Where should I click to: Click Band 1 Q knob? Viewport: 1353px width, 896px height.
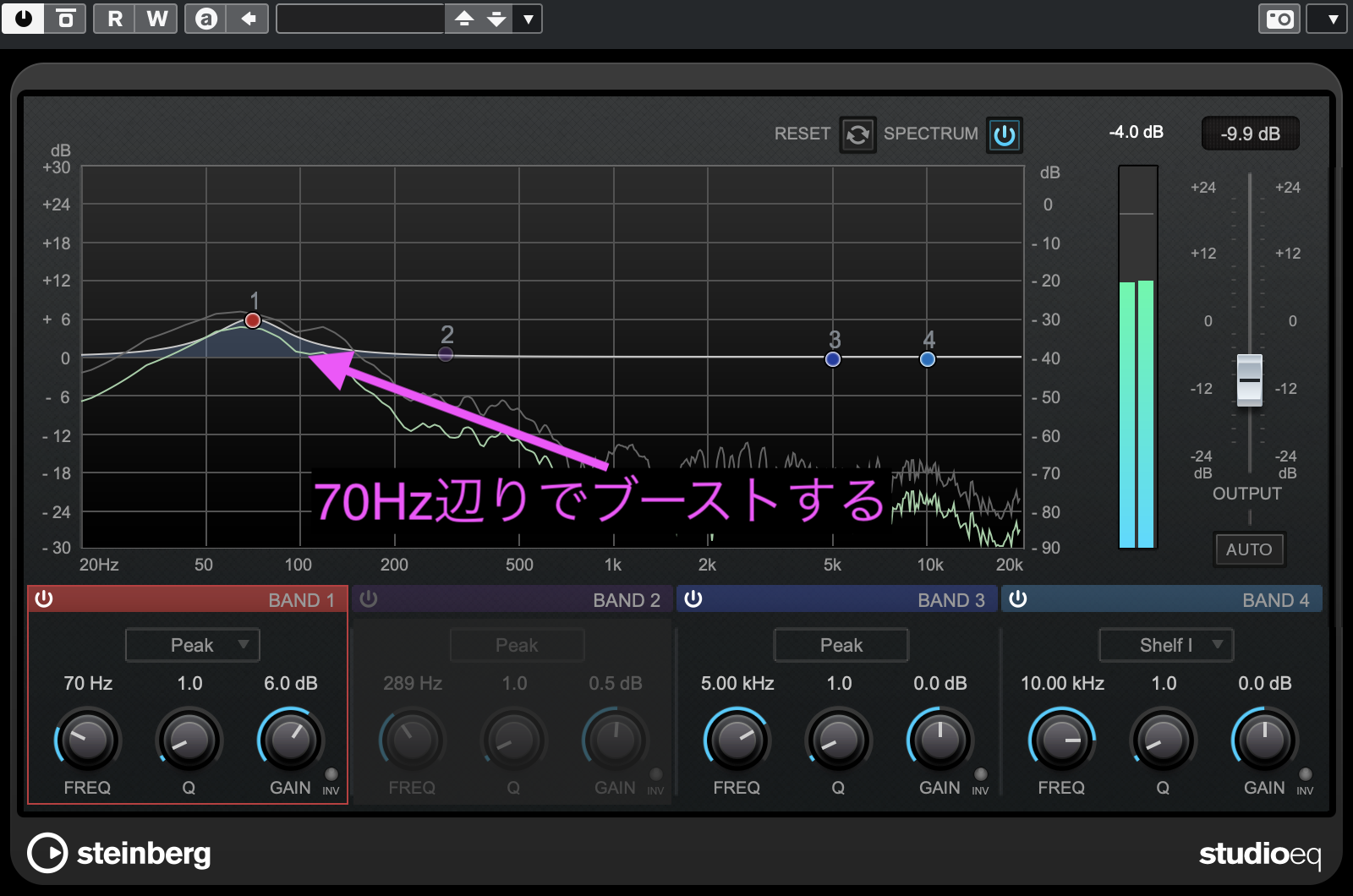coord(189,740)
